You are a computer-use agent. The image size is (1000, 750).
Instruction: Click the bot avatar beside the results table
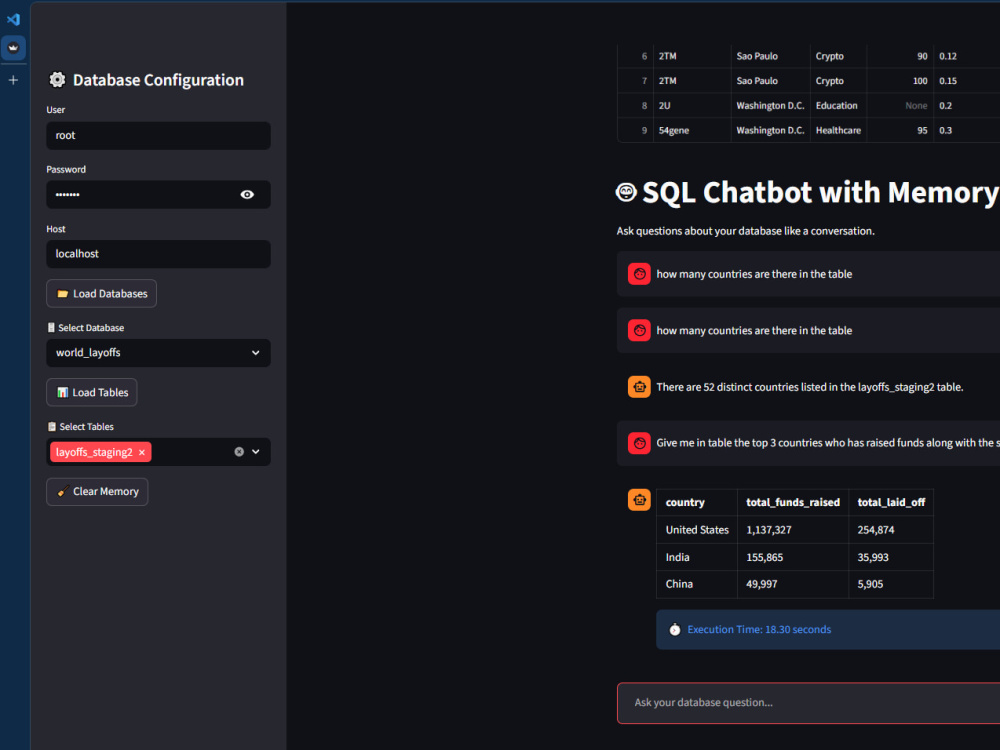639,500
